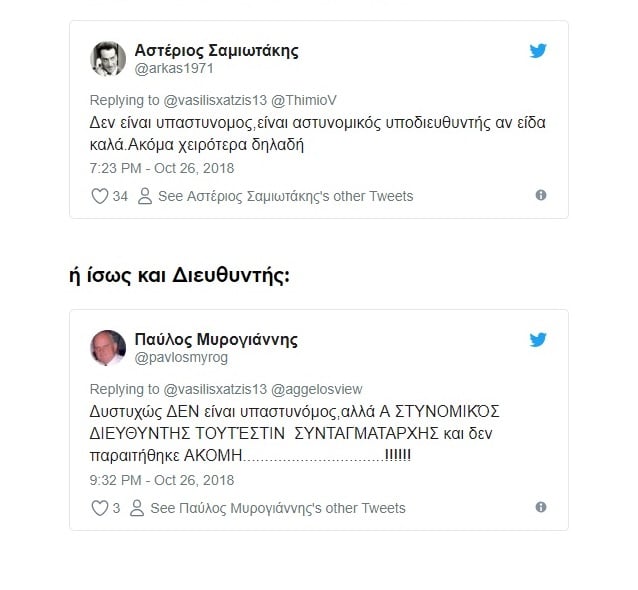
Task: Open Αστέριος Σαμιωτάκης's profile picture
Action: coord(108,59)
